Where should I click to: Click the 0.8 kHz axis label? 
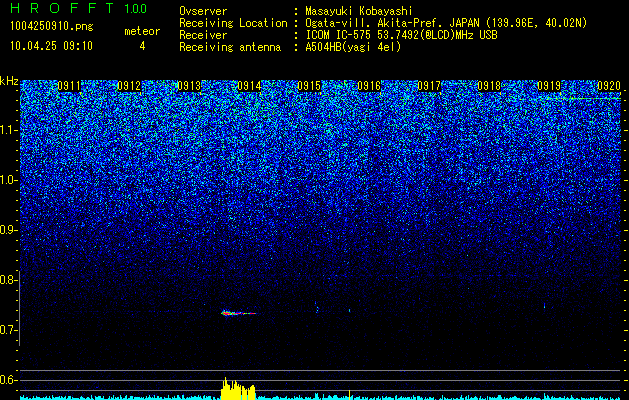9,280
